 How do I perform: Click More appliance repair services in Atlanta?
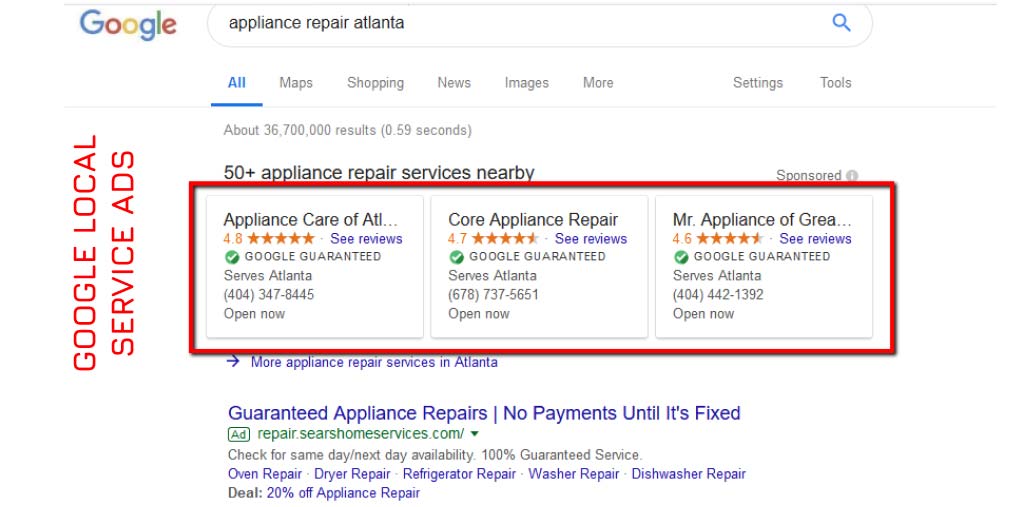pyautogui.click(x=374, y=362)
